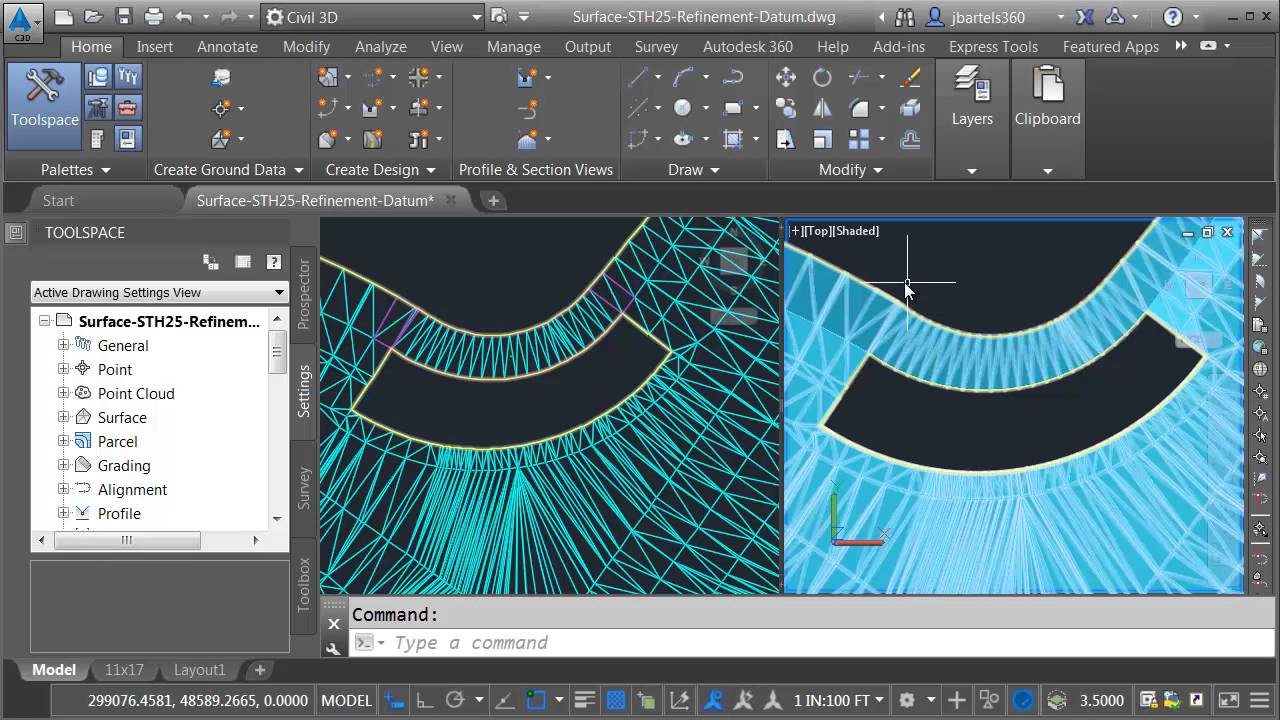Pick the Match Properties paintbrush icon
Screen dimensions: 1280x720
point(910,77)
